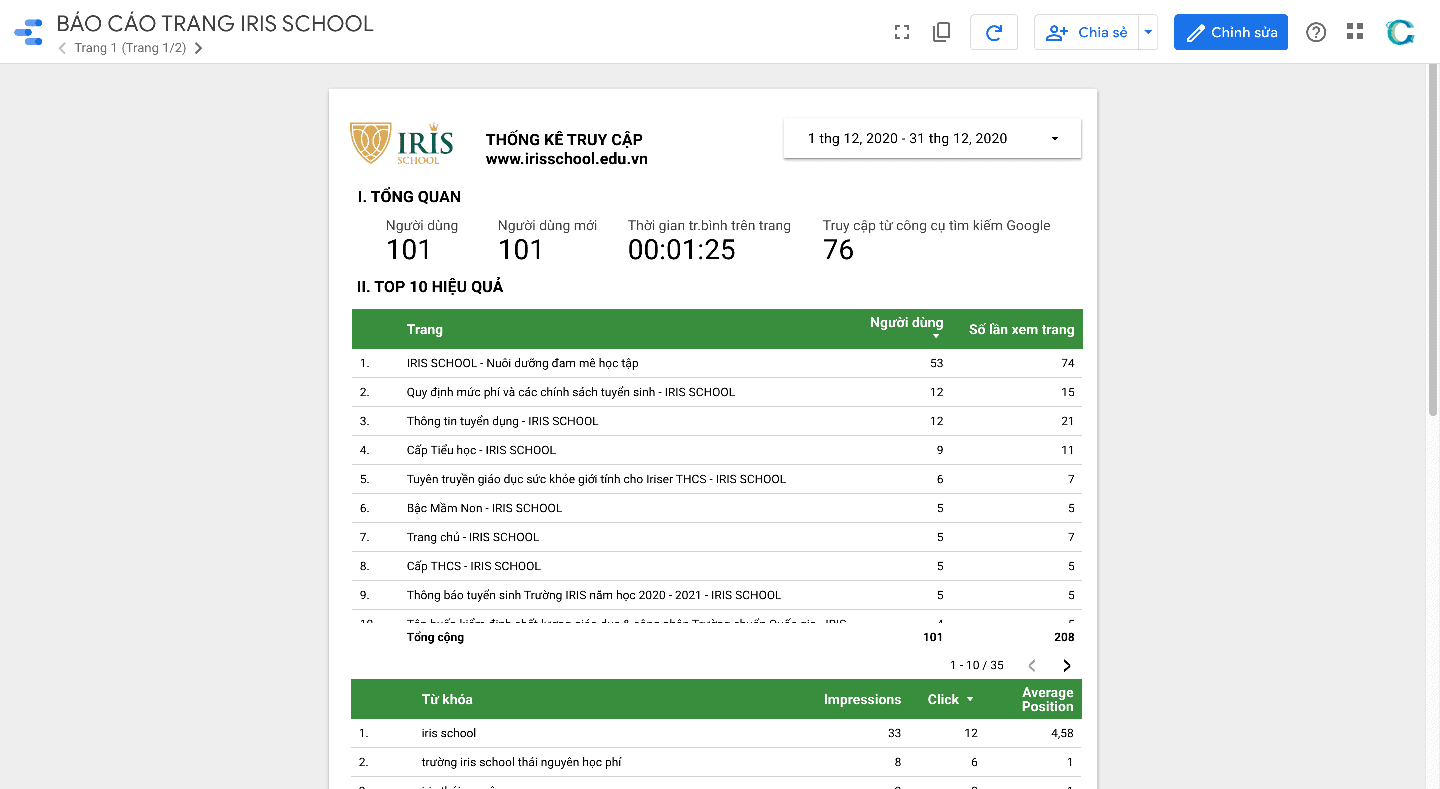Go to previous table page arrow
Viewport: 1440px width, 789px height.
pos(1032,665)
